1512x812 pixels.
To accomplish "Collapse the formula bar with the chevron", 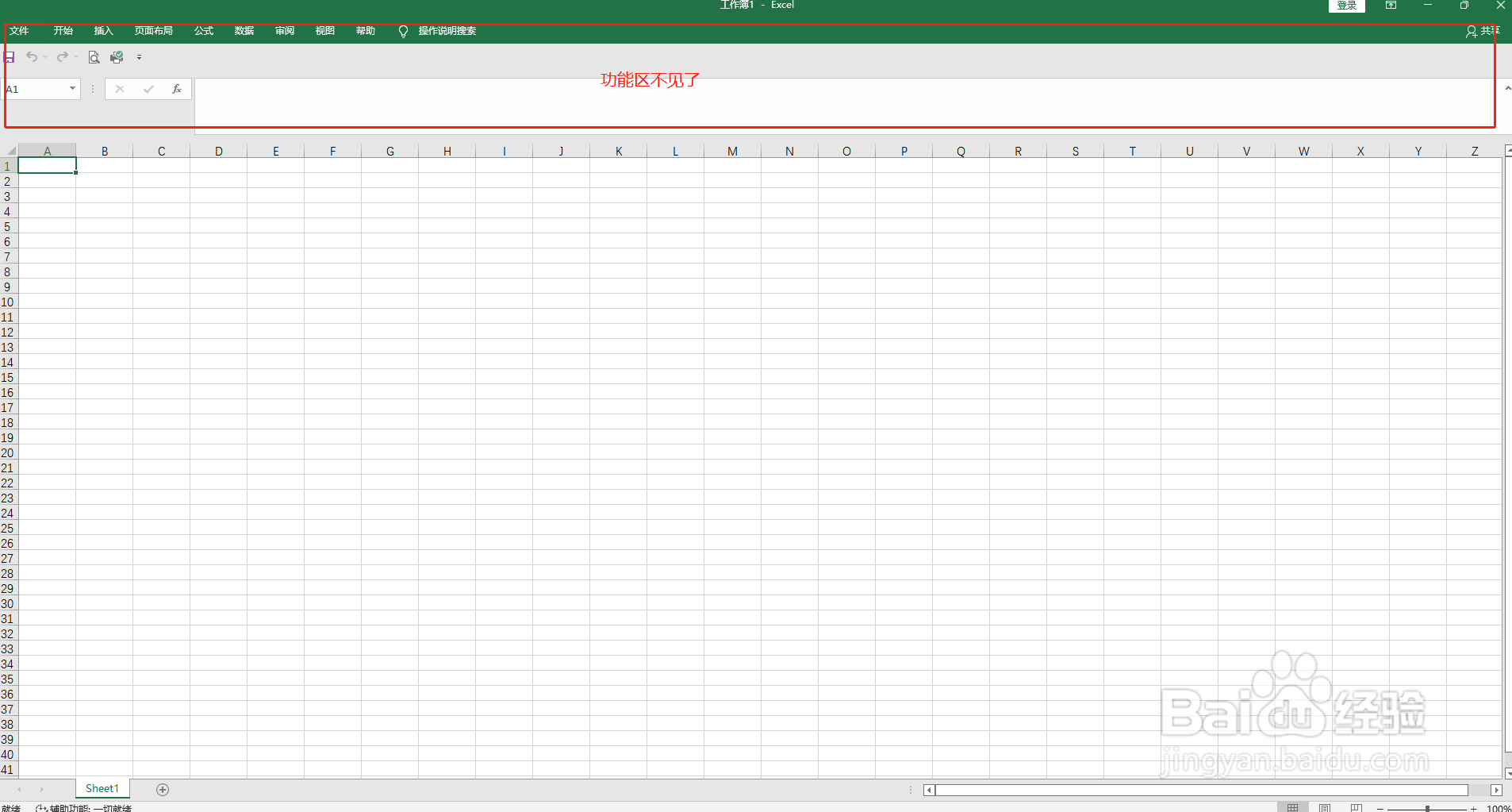I will click(x=1507, y=89).
